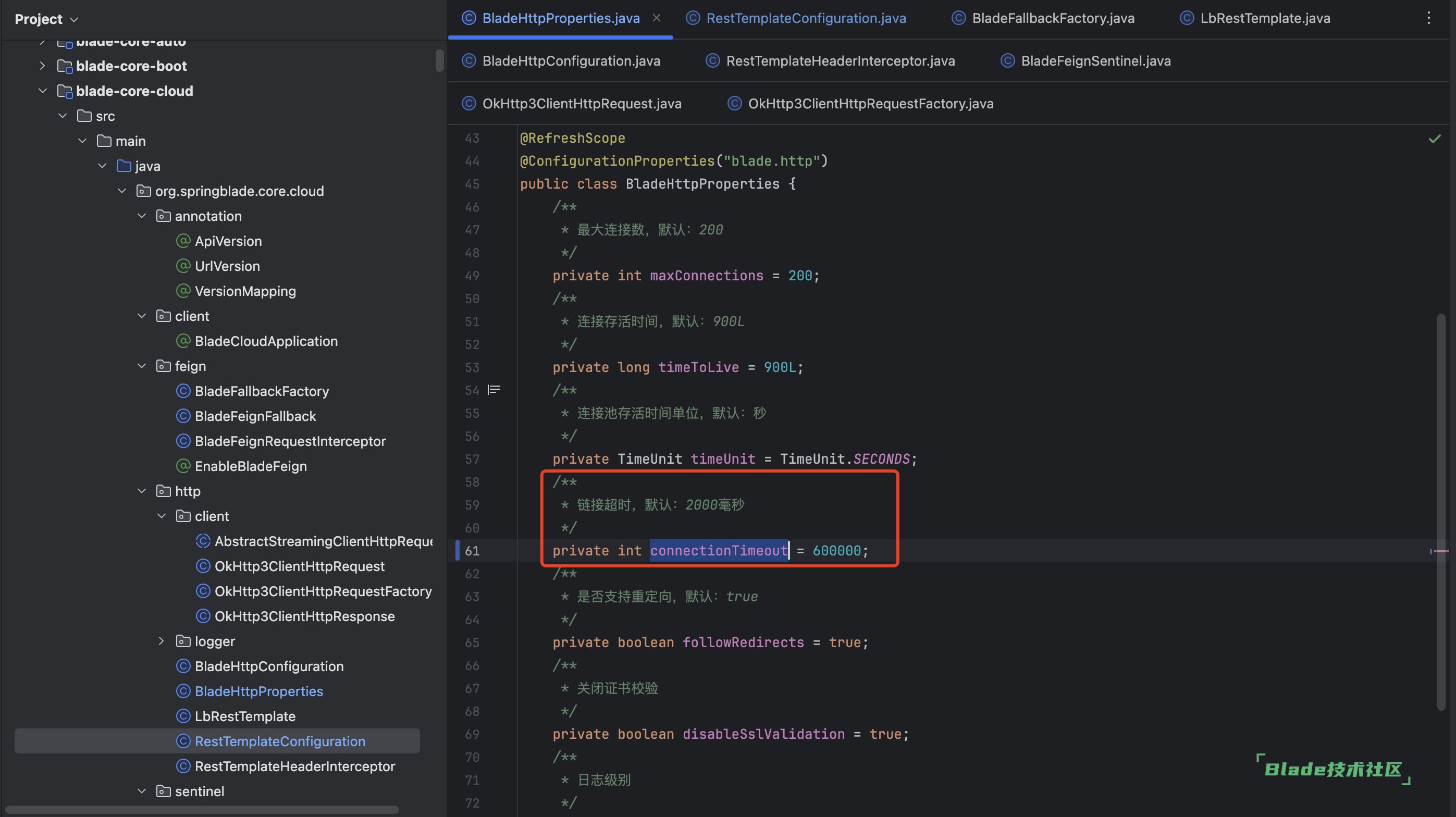The image size is (1456, 817).
Task: Click the project tree vertical scrollbar
Action: (439, 60)
